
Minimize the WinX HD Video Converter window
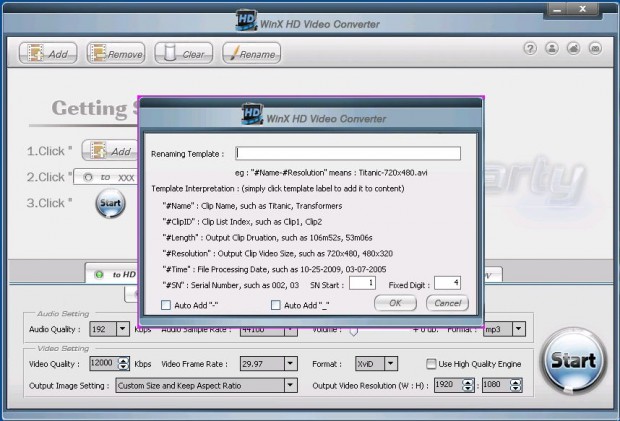(558, 9)
